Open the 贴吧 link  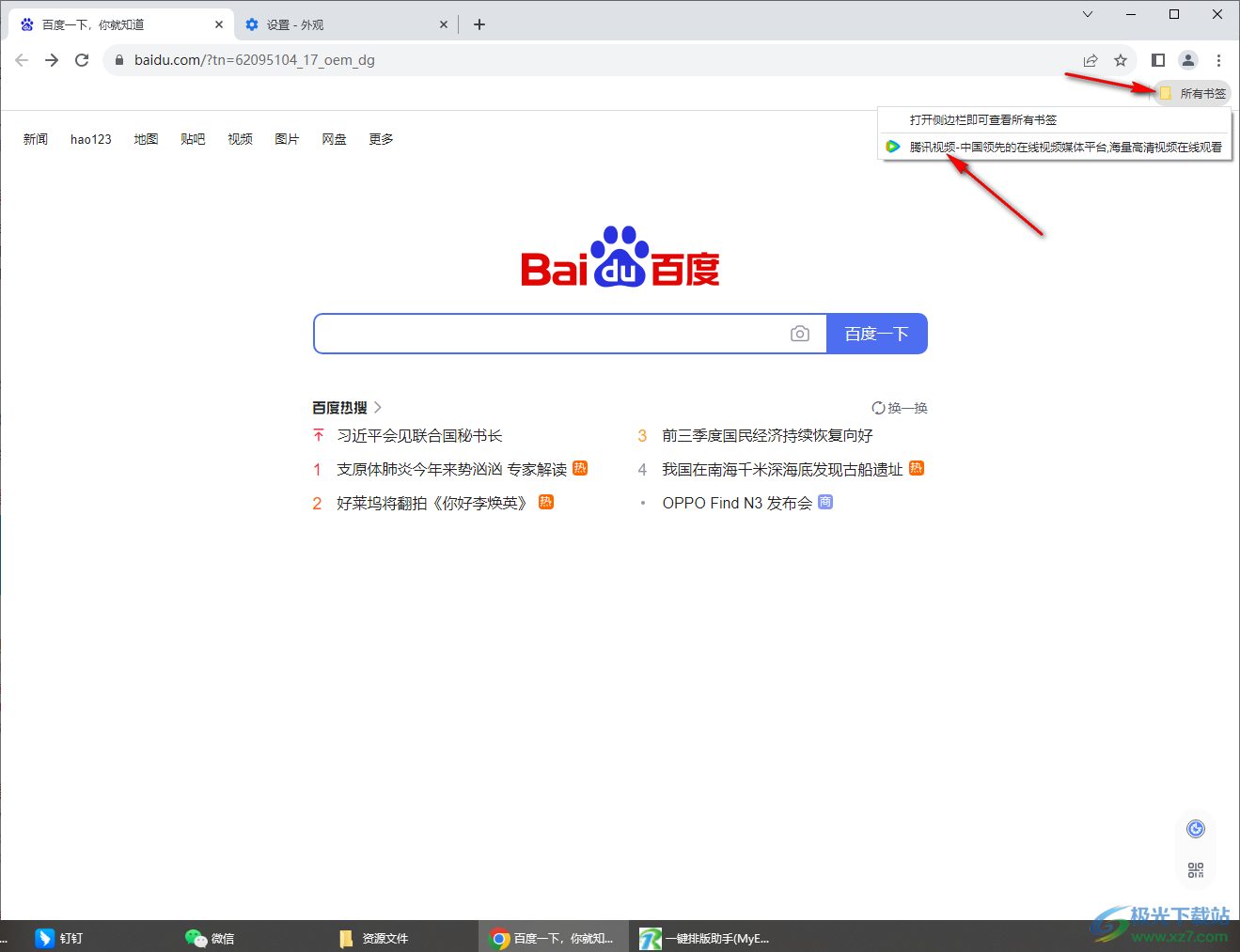point(193,139)
